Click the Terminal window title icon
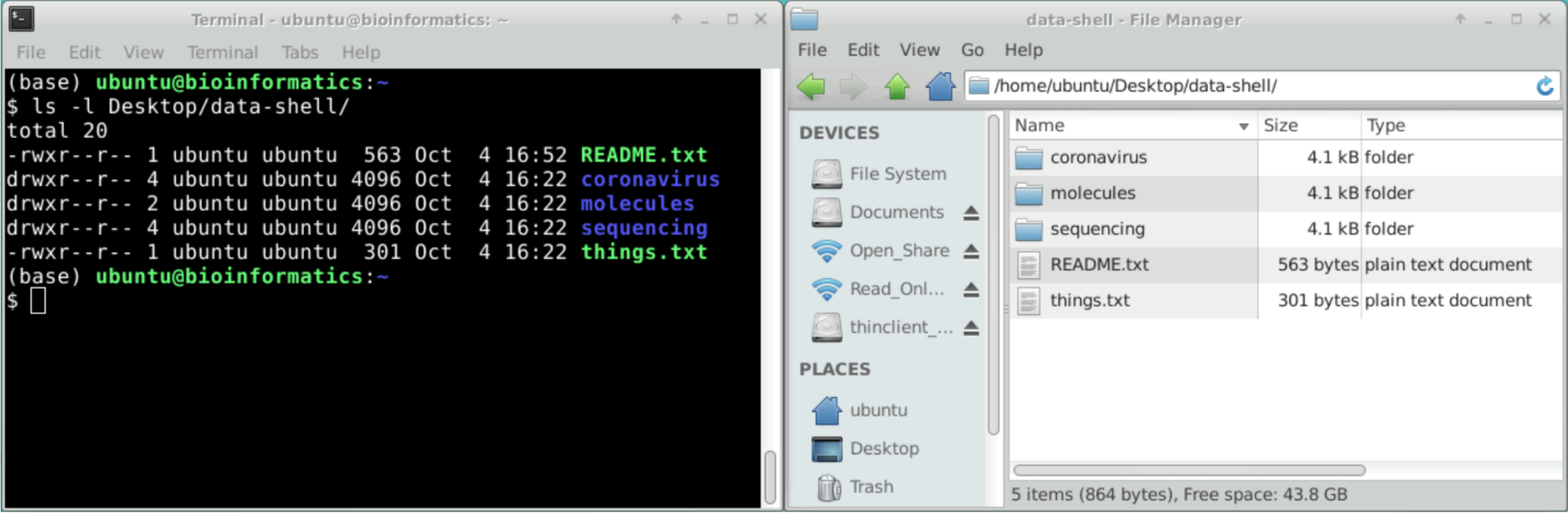1568x513 pixels. [x=21, y=19]
